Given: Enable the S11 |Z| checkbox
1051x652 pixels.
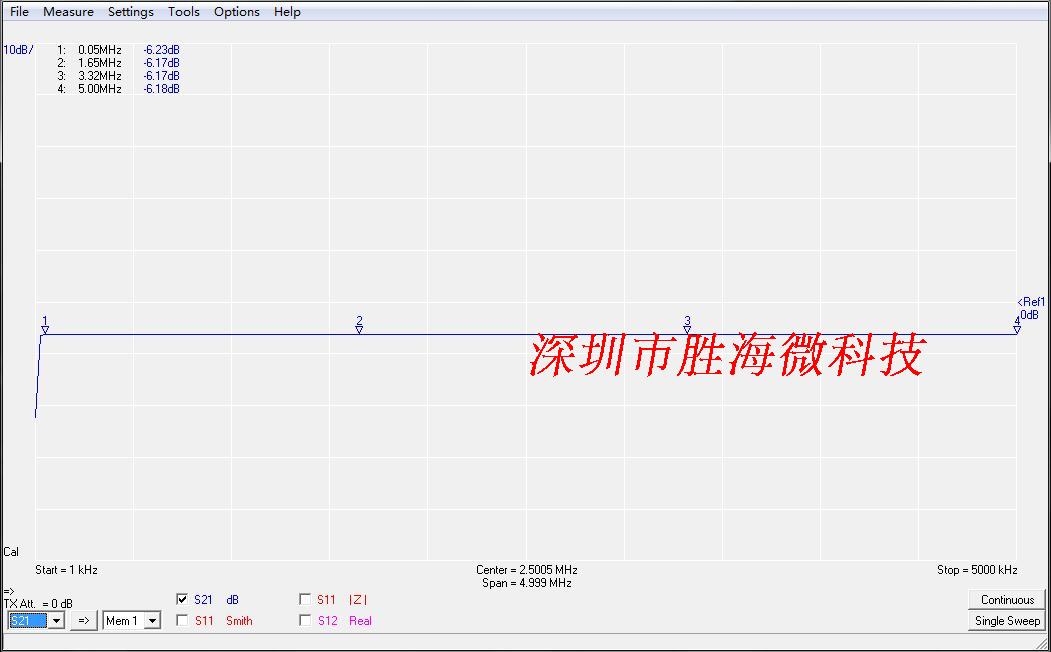Looking at the screenshot, I should 305,599.
